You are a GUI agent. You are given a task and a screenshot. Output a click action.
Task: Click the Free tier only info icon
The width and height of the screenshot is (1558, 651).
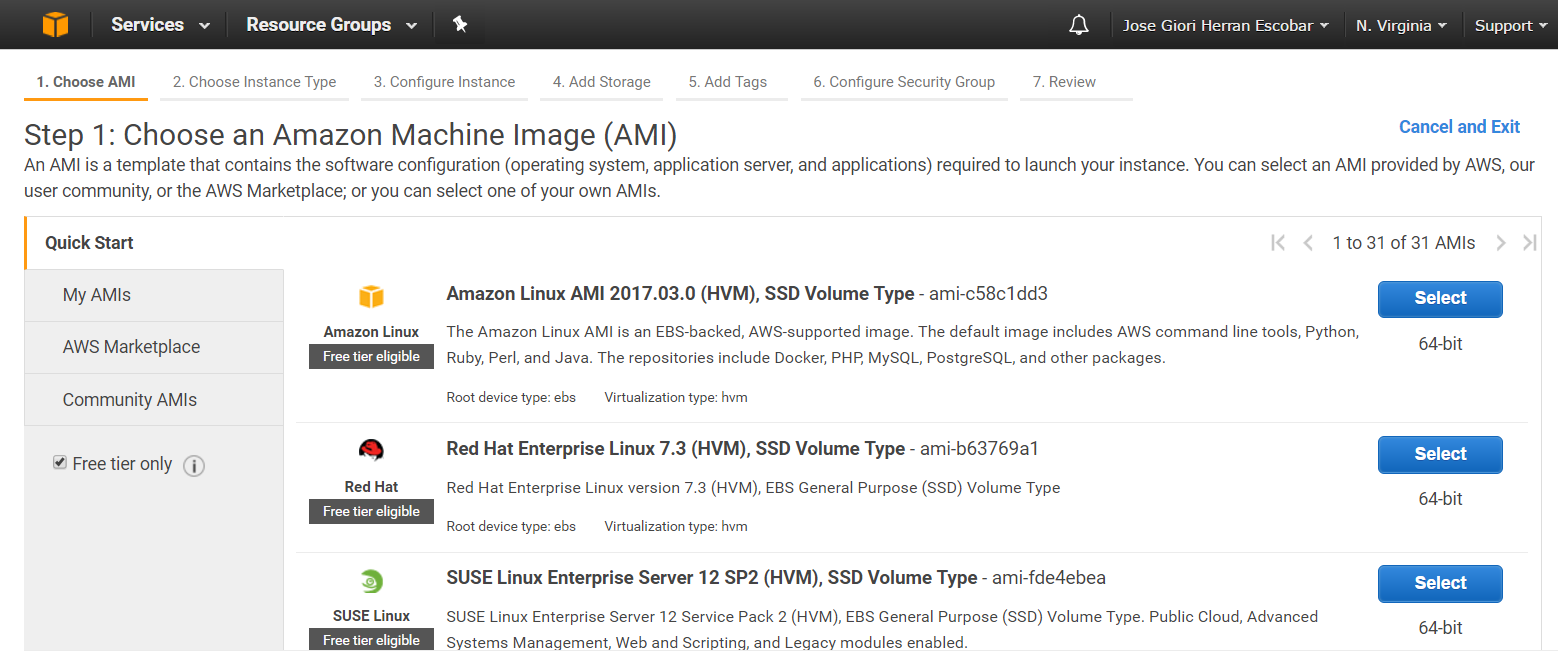(x=194, y=466)
